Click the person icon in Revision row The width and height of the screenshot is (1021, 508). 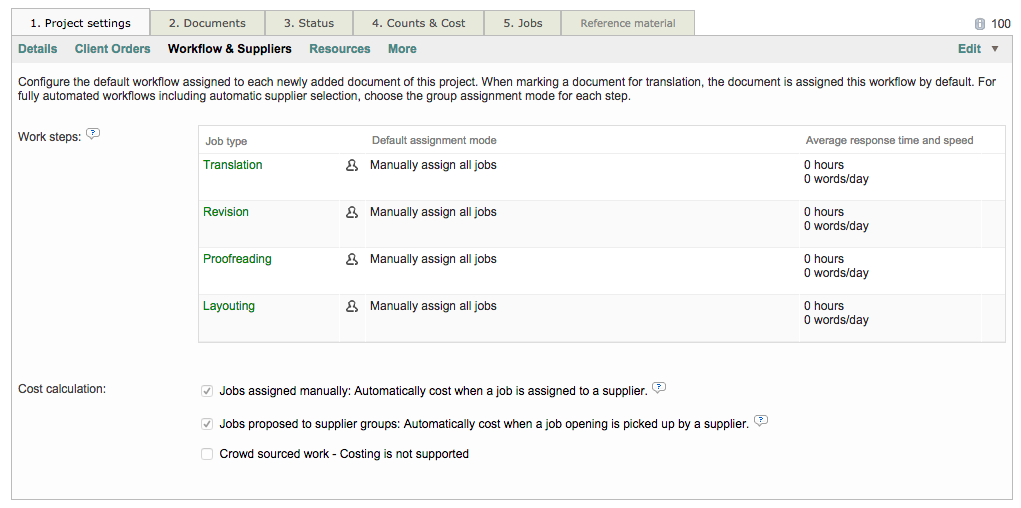(x=352, y=213)
